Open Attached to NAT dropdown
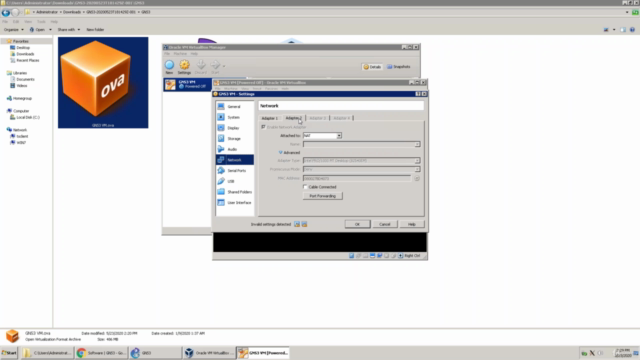 [x=322, y=136]
